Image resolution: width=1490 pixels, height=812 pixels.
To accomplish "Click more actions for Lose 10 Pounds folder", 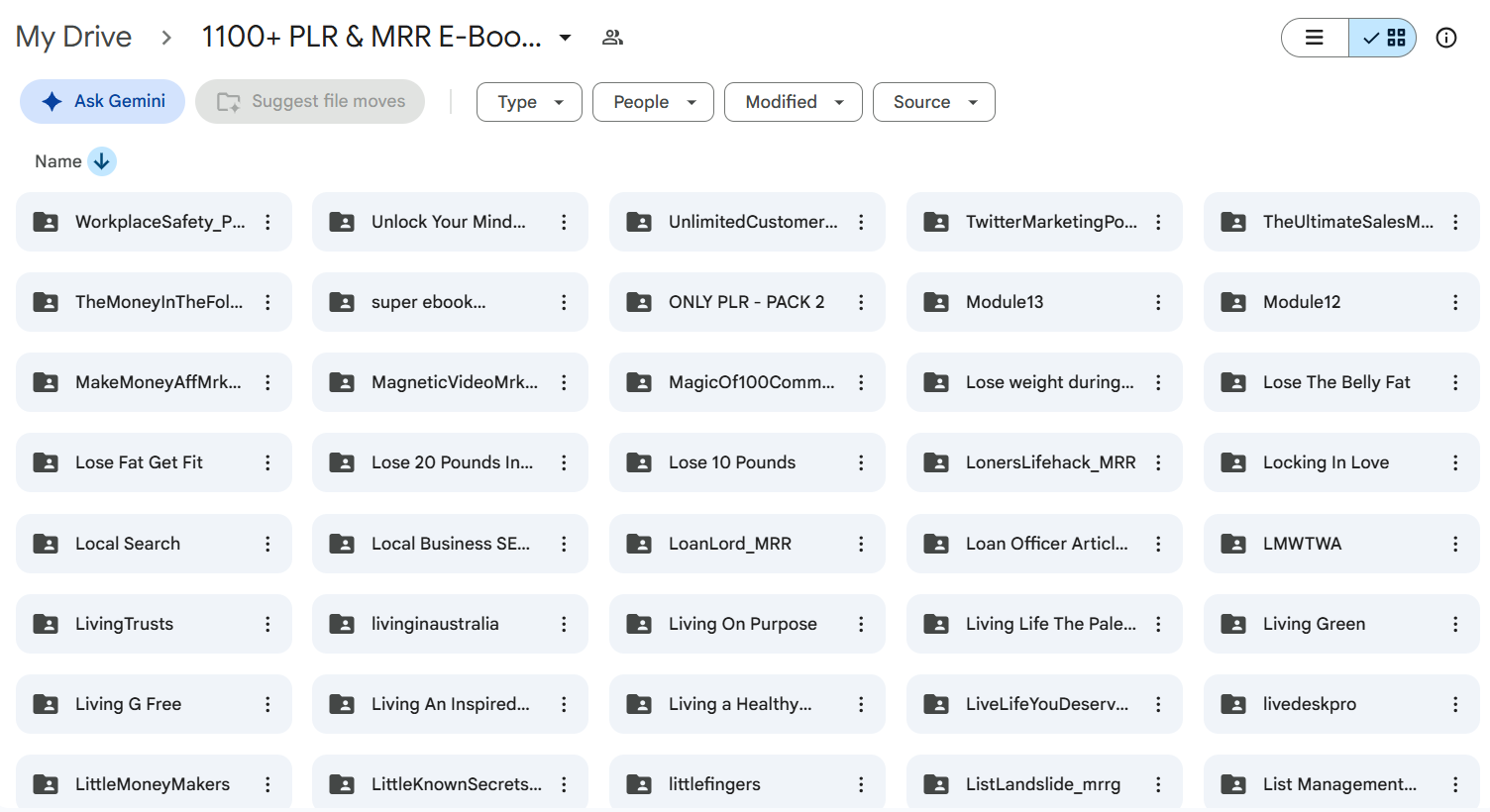I will 861,462.
